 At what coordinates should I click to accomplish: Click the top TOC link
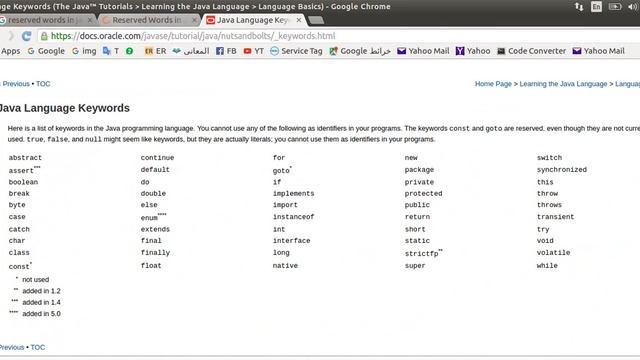coord(43,84)
